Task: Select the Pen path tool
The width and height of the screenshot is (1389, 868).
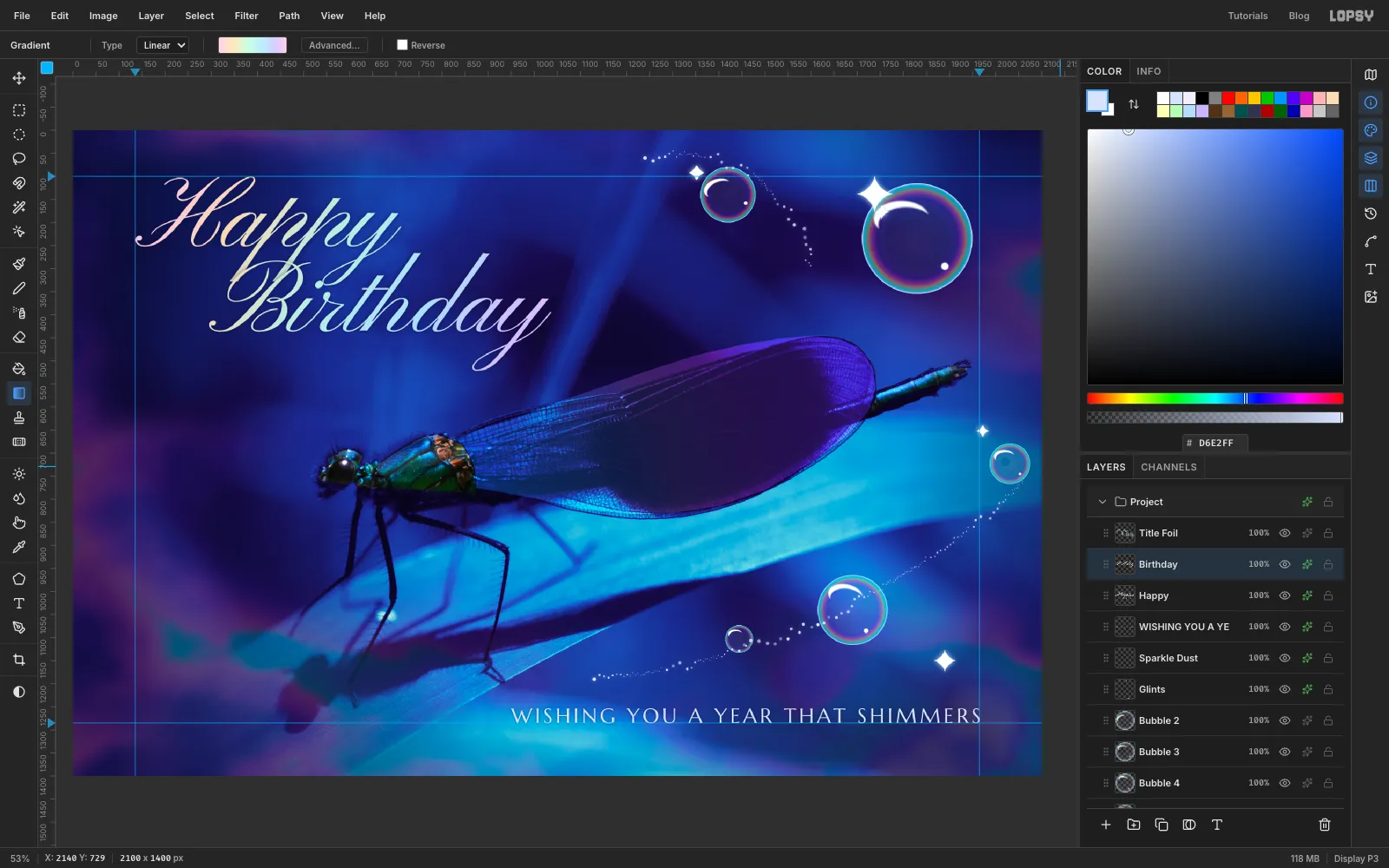Action: pos(18,628)
